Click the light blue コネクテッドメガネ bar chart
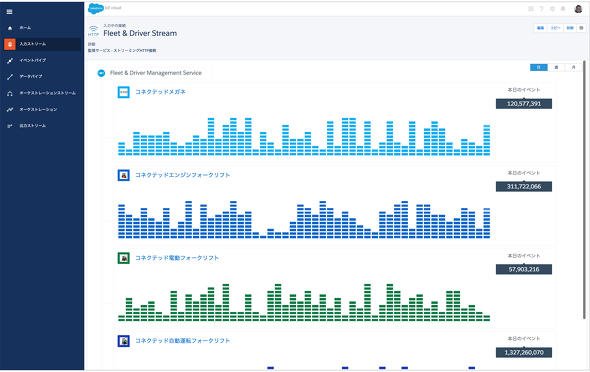Viewport: 590px width, 372px height. 304,137
